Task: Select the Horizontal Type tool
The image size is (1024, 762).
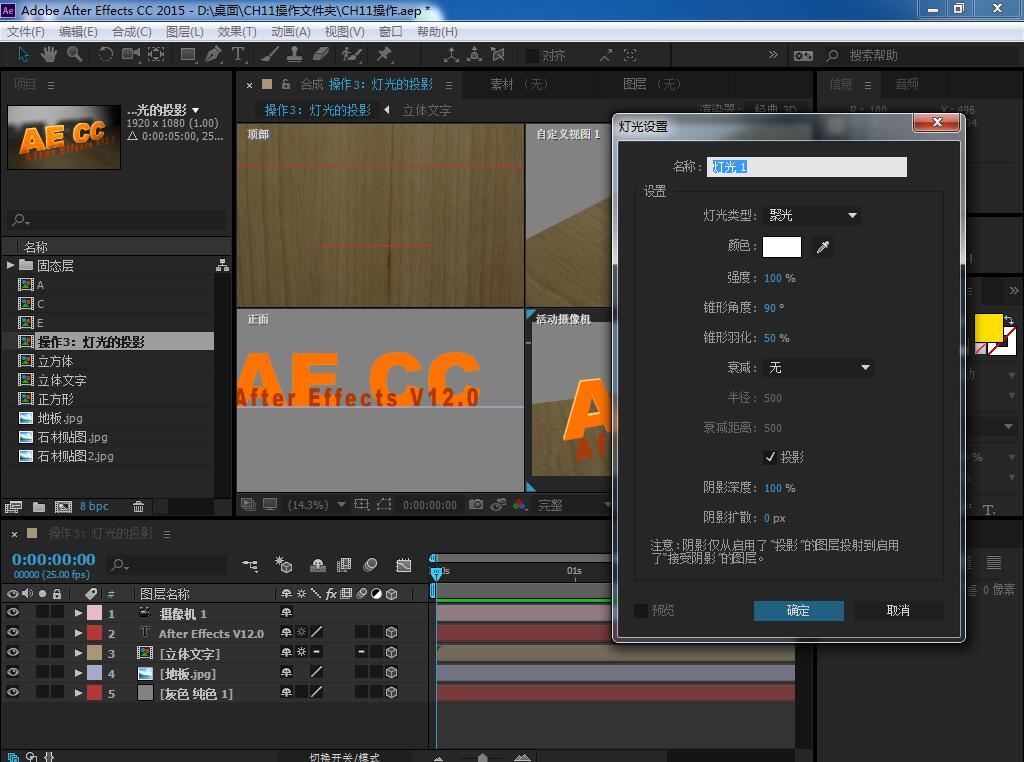Action: (238, 55)
